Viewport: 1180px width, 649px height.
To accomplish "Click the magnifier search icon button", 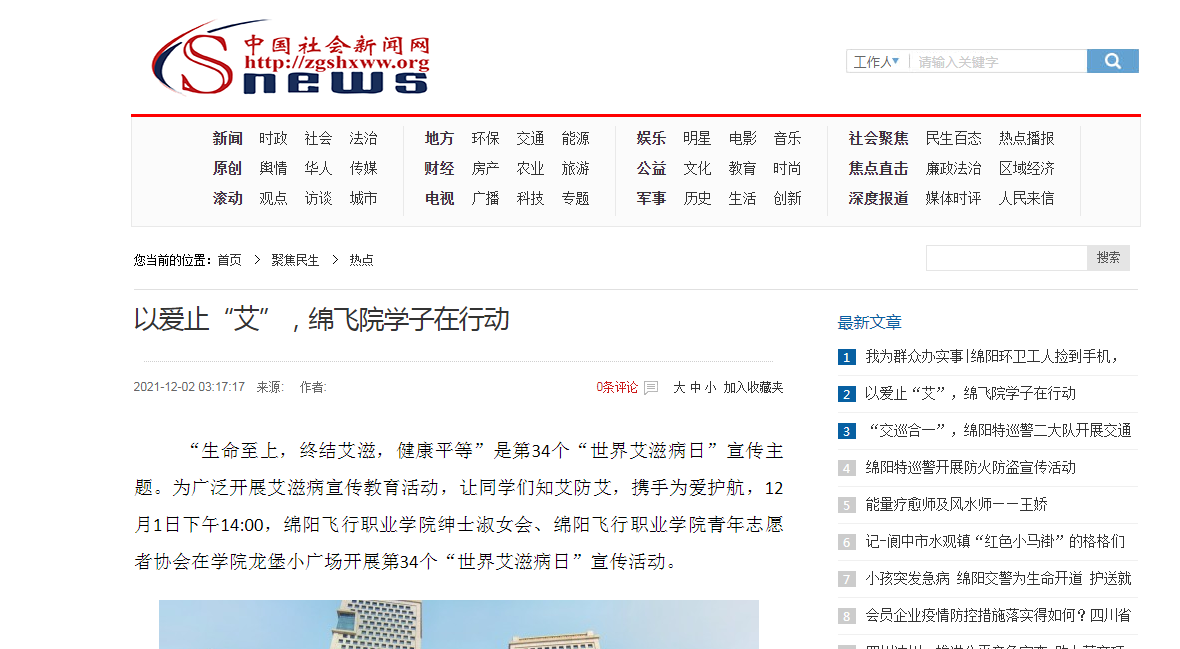I will click(1112, 61).
